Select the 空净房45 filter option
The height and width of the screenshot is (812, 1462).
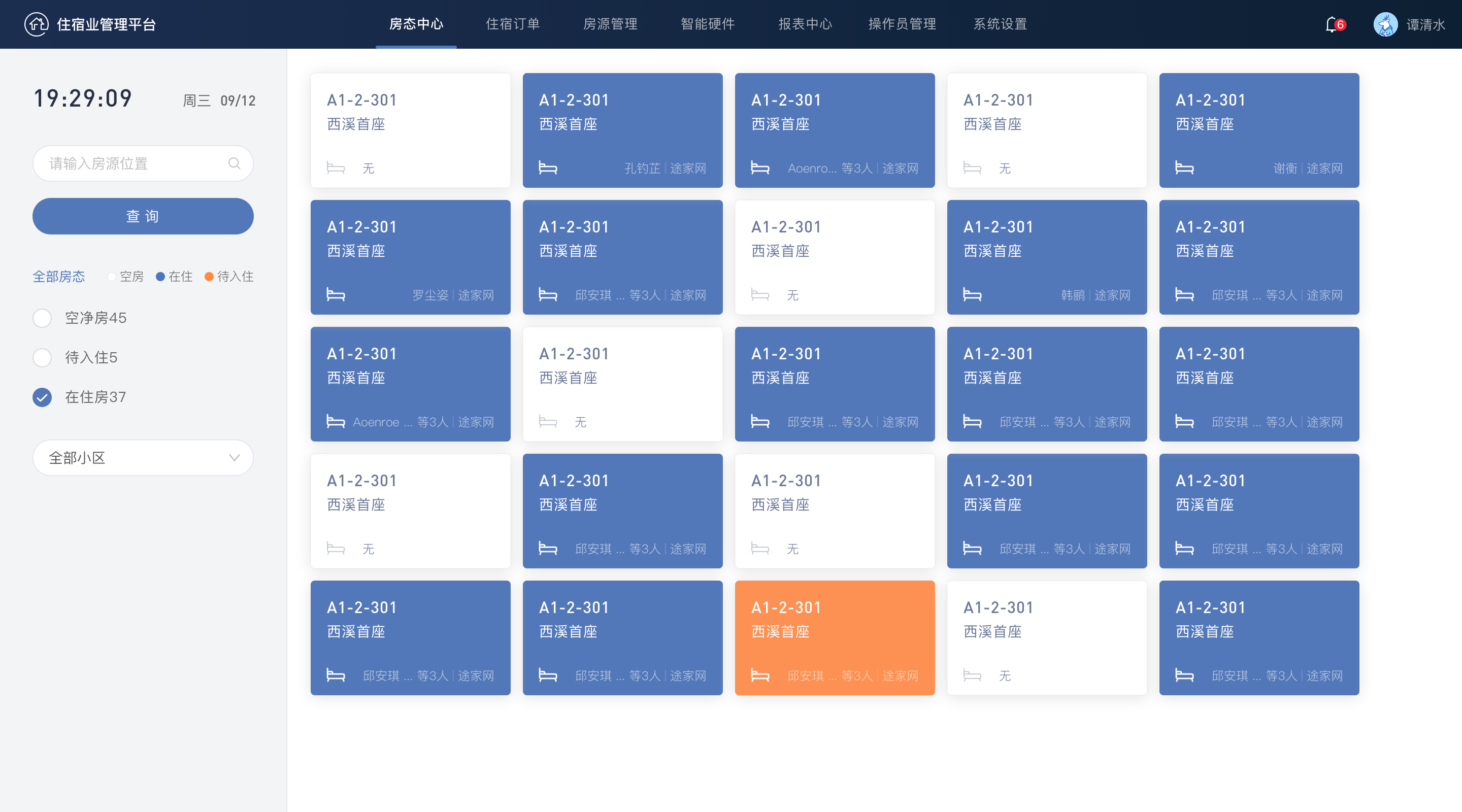(42, 318)
